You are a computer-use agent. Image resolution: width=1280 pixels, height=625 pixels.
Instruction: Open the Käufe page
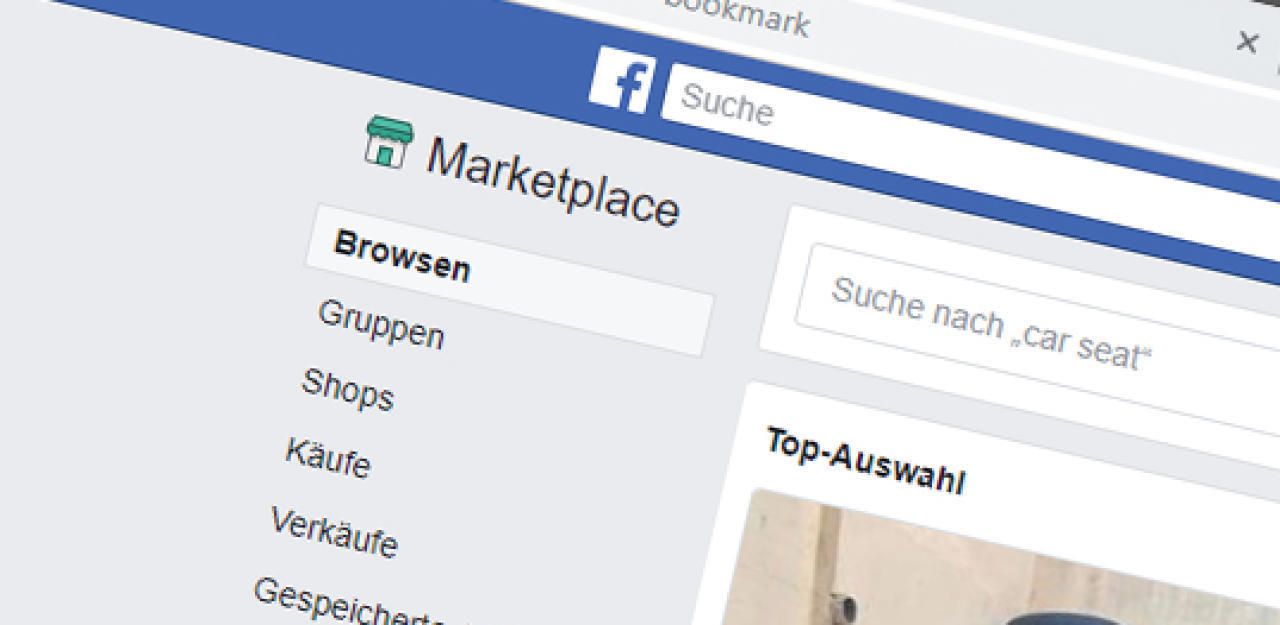pos(328,457)
